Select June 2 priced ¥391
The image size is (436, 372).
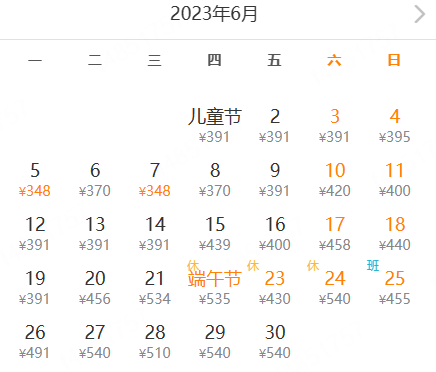[275, 126]
